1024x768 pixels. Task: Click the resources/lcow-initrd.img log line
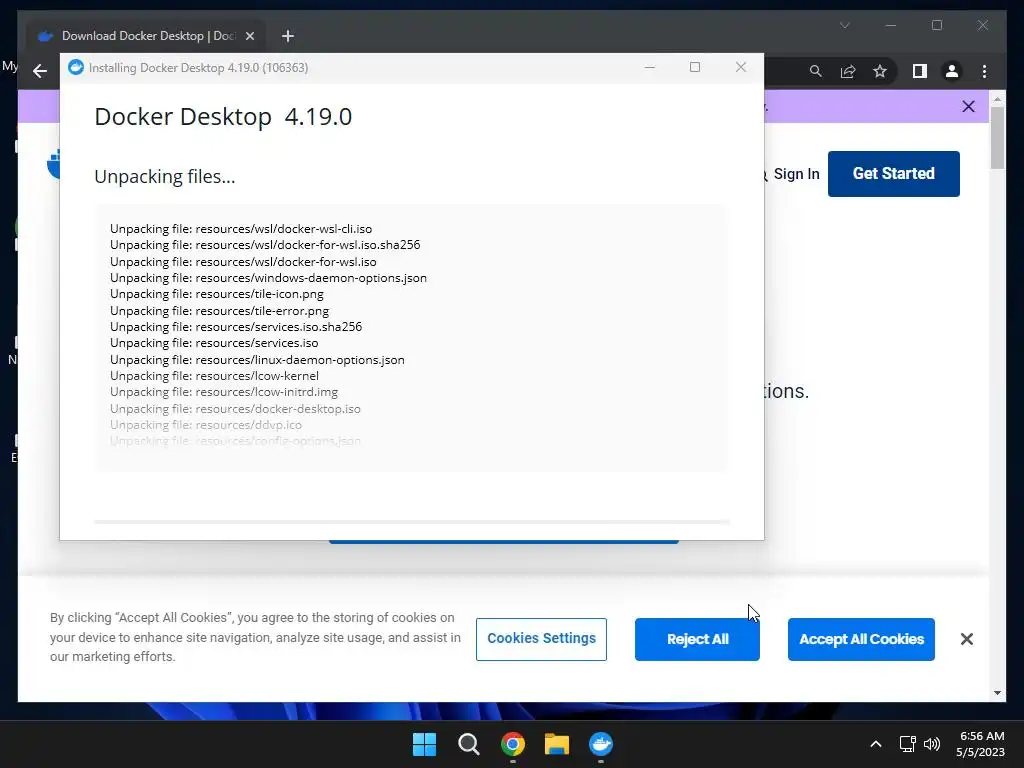click(224, 392)
